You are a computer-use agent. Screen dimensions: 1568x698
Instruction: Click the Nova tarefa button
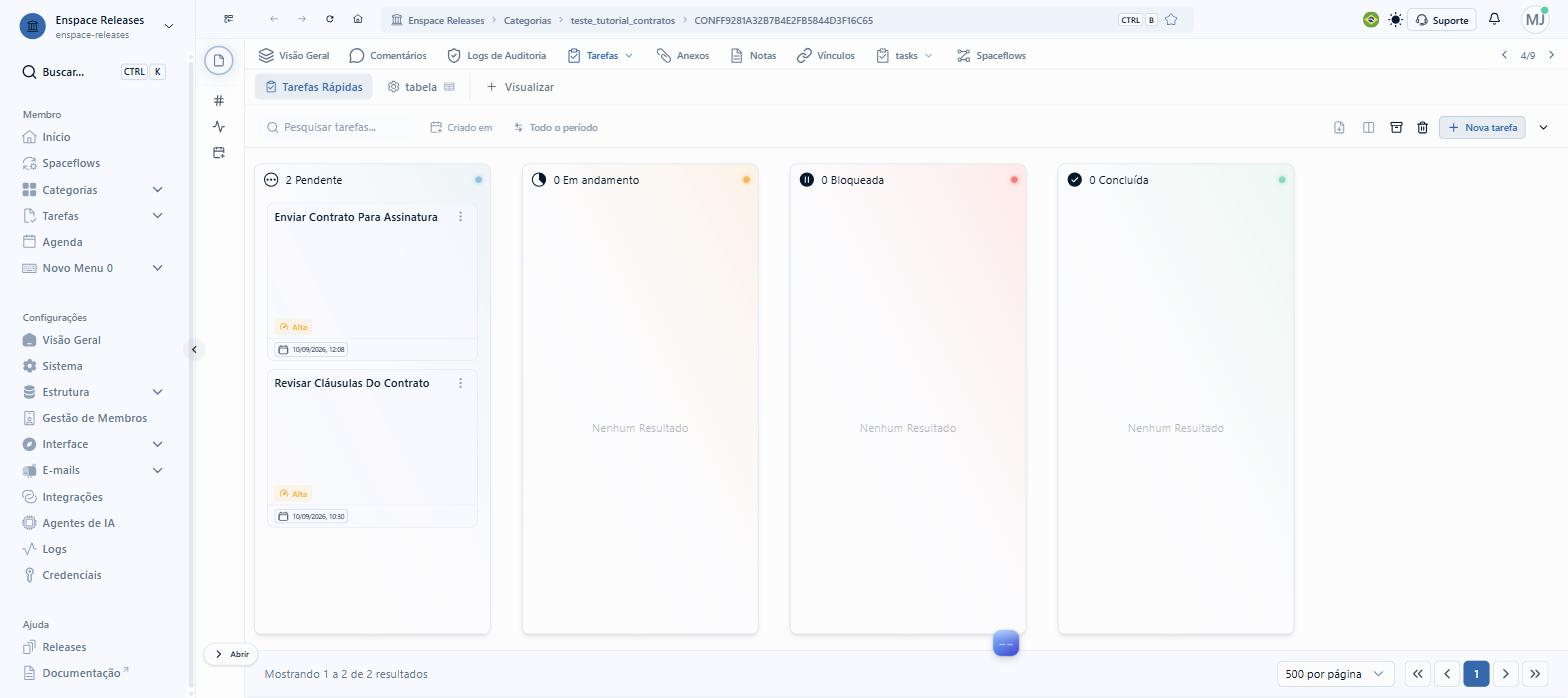1482,127
